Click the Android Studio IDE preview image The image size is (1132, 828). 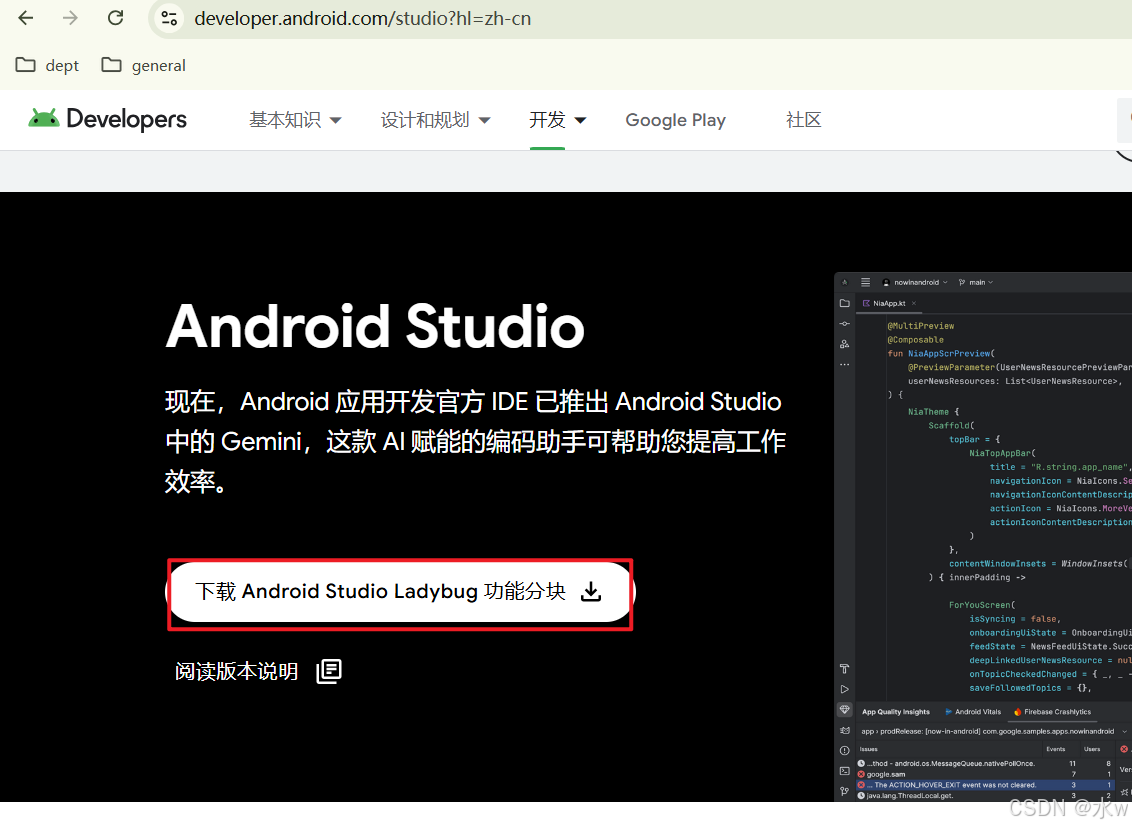[983, 536]
